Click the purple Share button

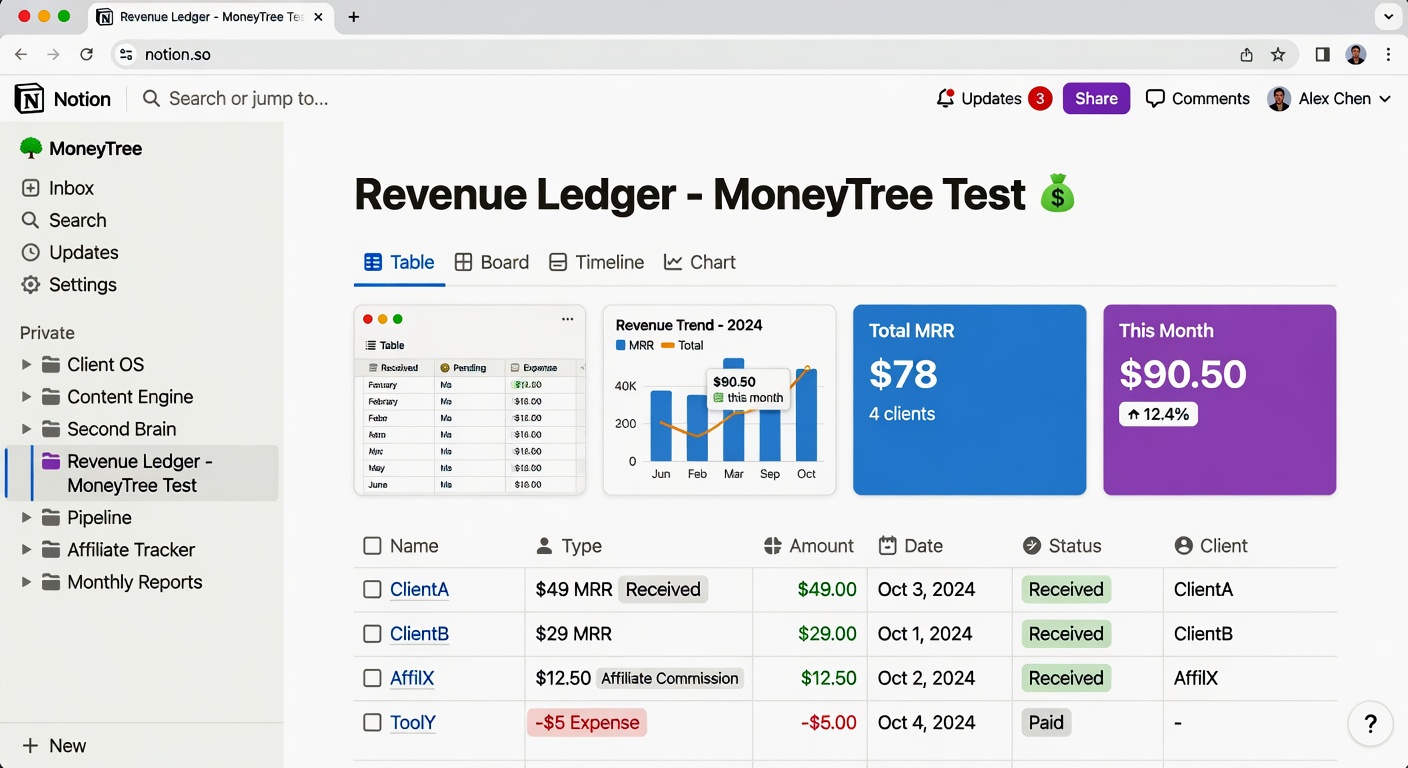point(1096,98)
